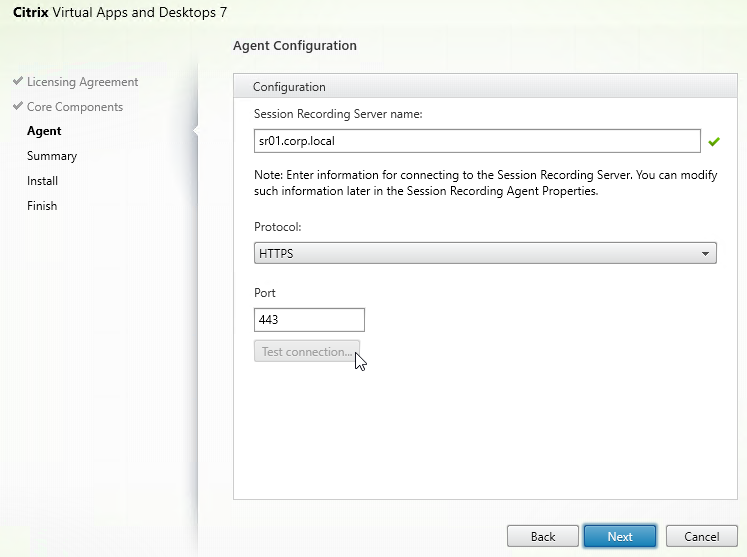Select the Core Components step
This screenshot has height=557, width=747.
75,107
